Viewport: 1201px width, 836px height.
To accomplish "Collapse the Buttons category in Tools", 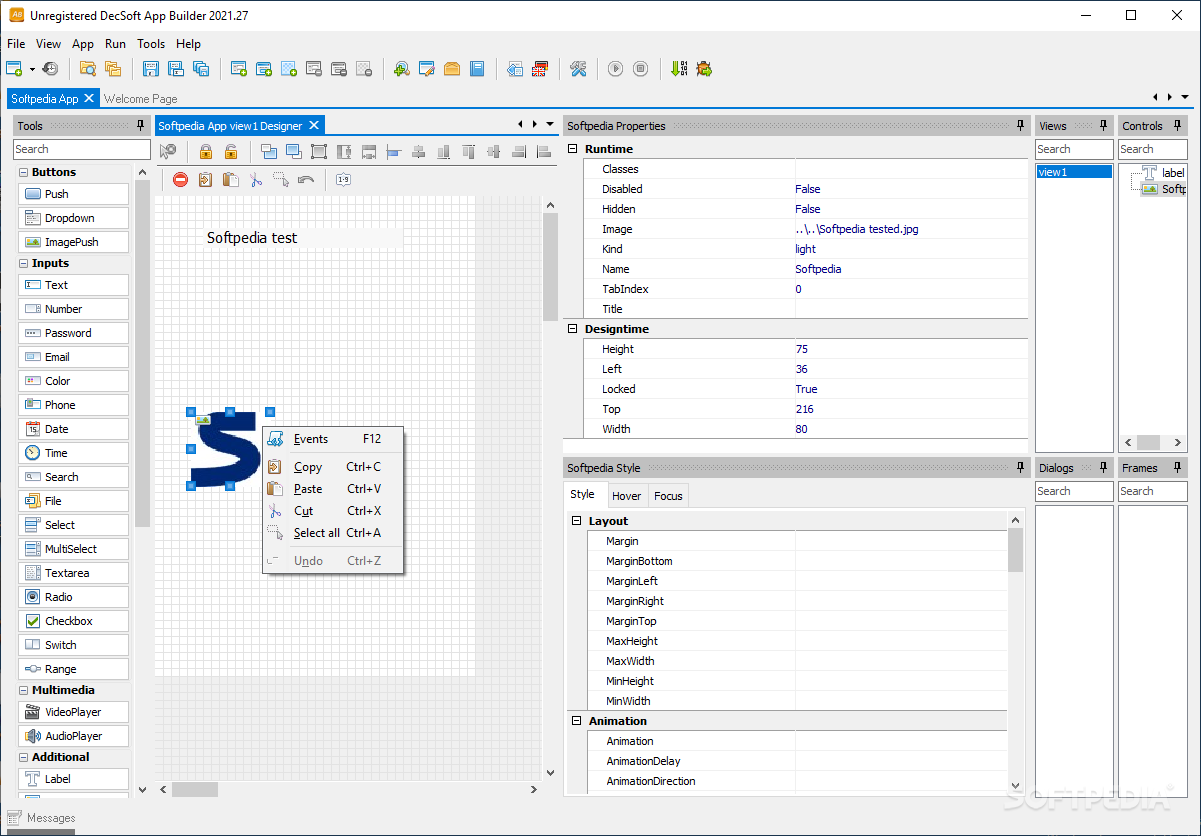I will click(x=24, y=172).
